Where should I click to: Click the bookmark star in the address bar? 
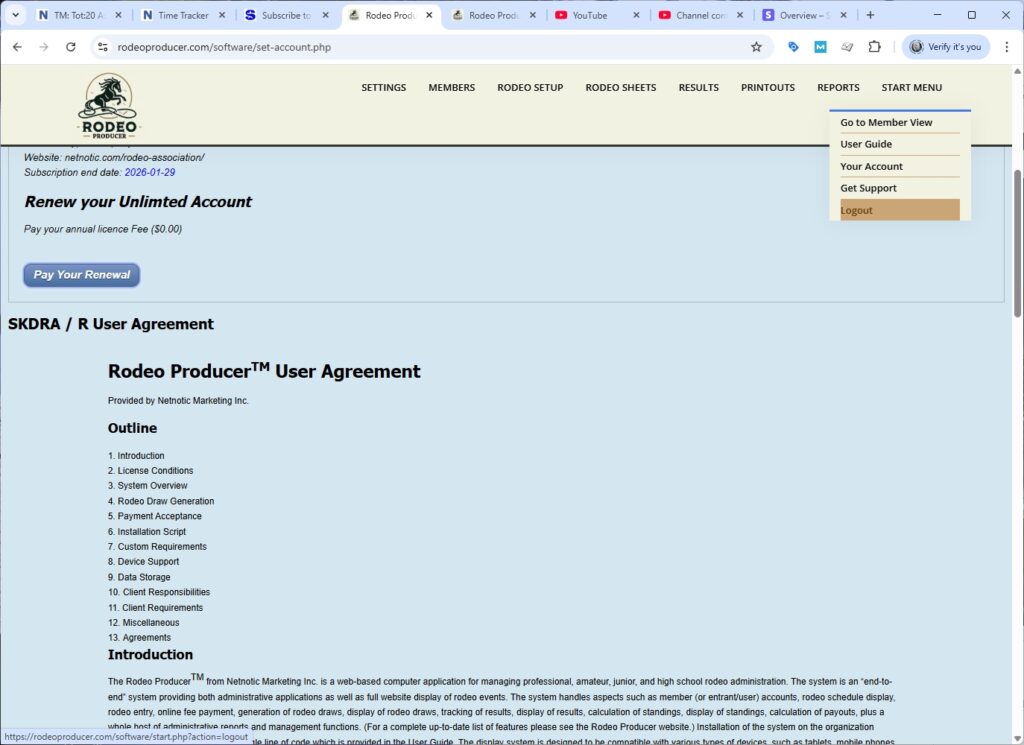click(x=757, y=46)
